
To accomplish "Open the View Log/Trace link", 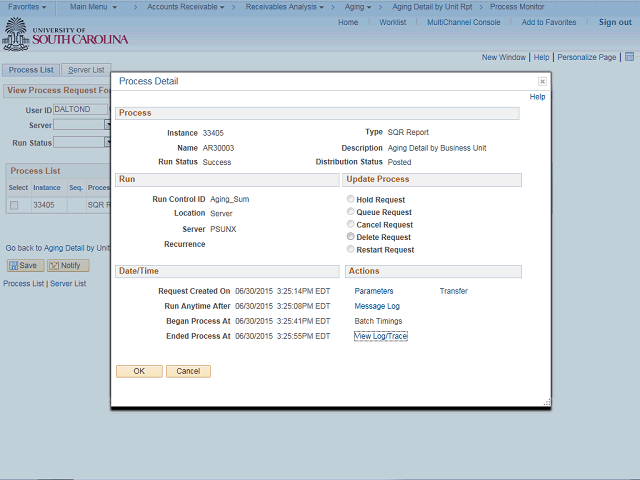I will 380,336.
